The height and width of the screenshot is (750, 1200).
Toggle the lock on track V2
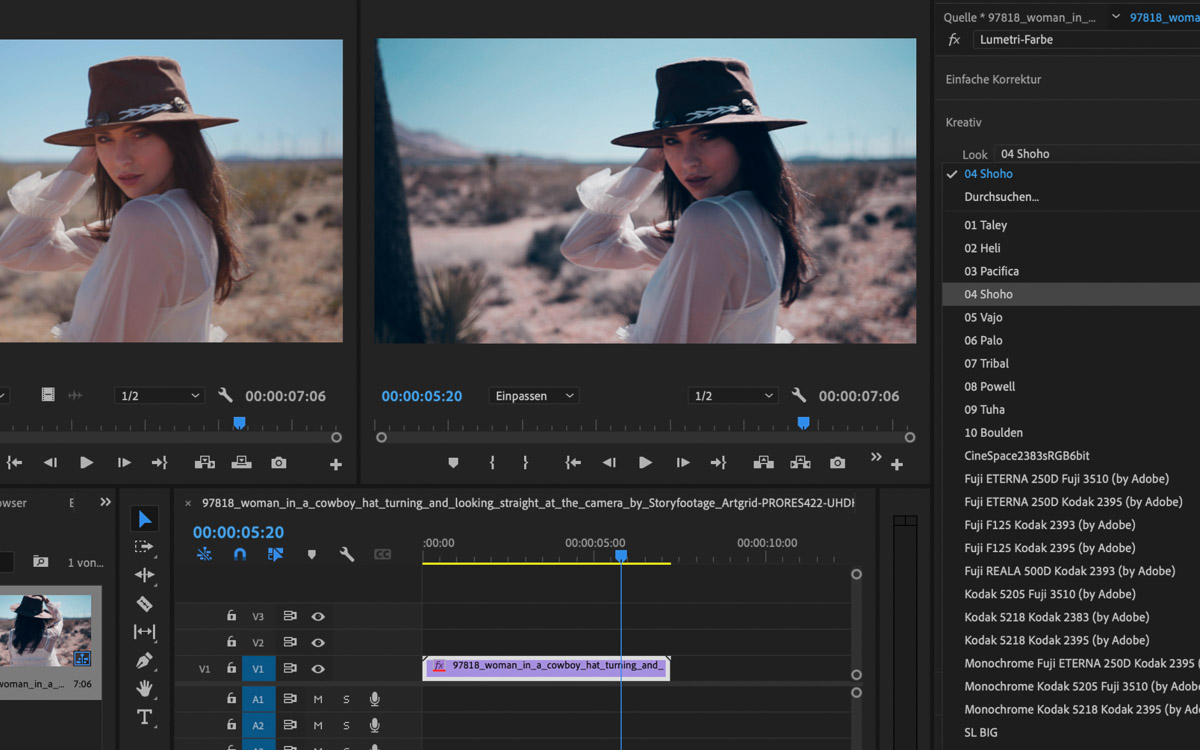(x=231, y=642)
